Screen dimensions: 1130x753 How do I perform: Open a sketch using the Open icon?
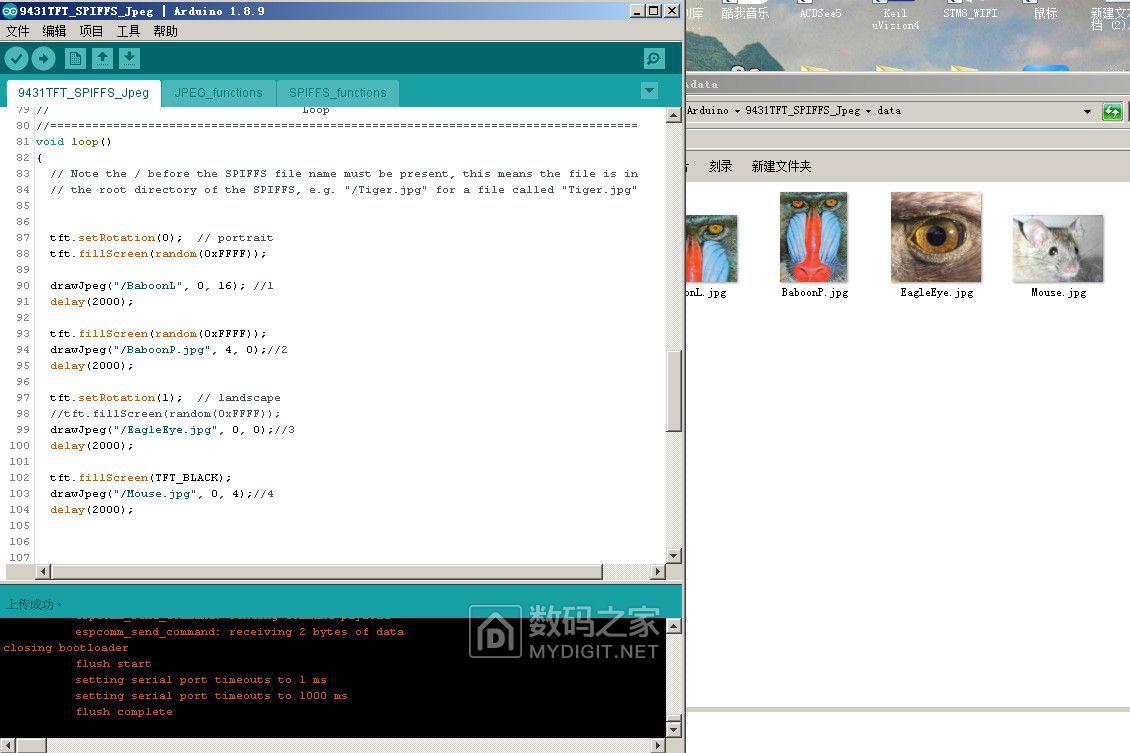[x=102, y=58]
